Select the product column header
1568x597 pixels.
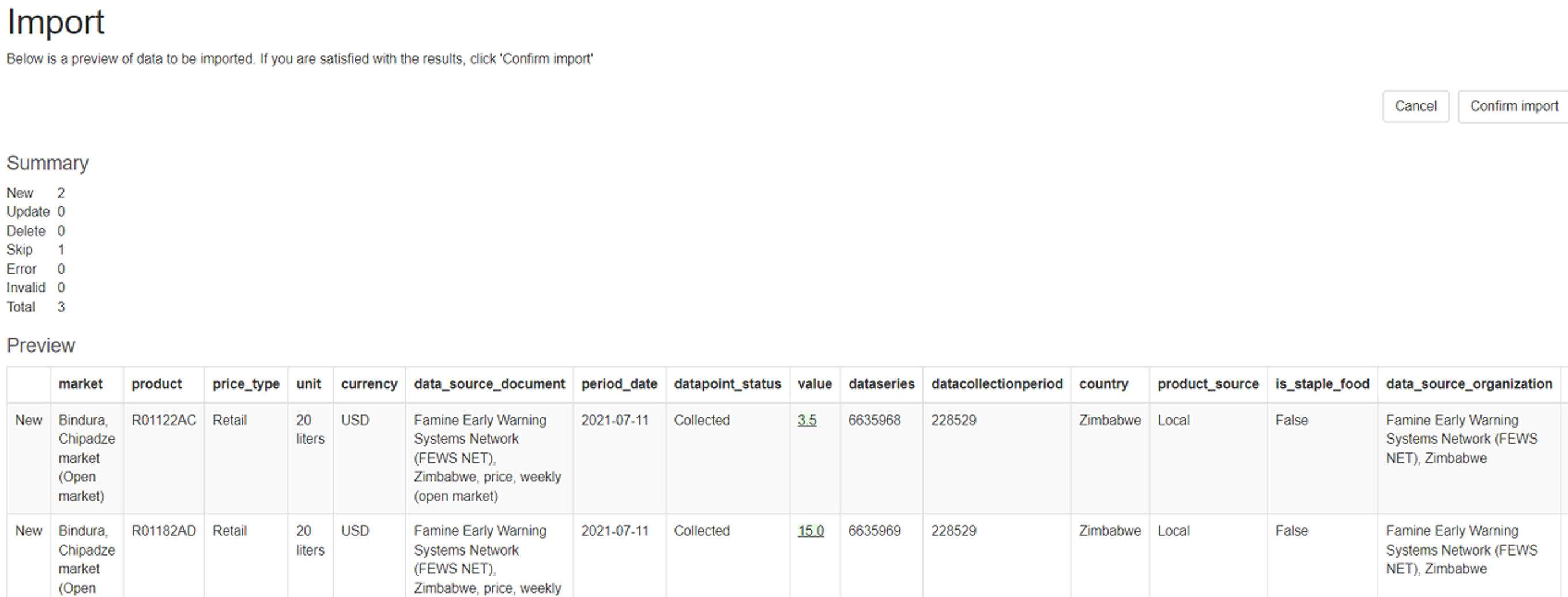(156, 383)
